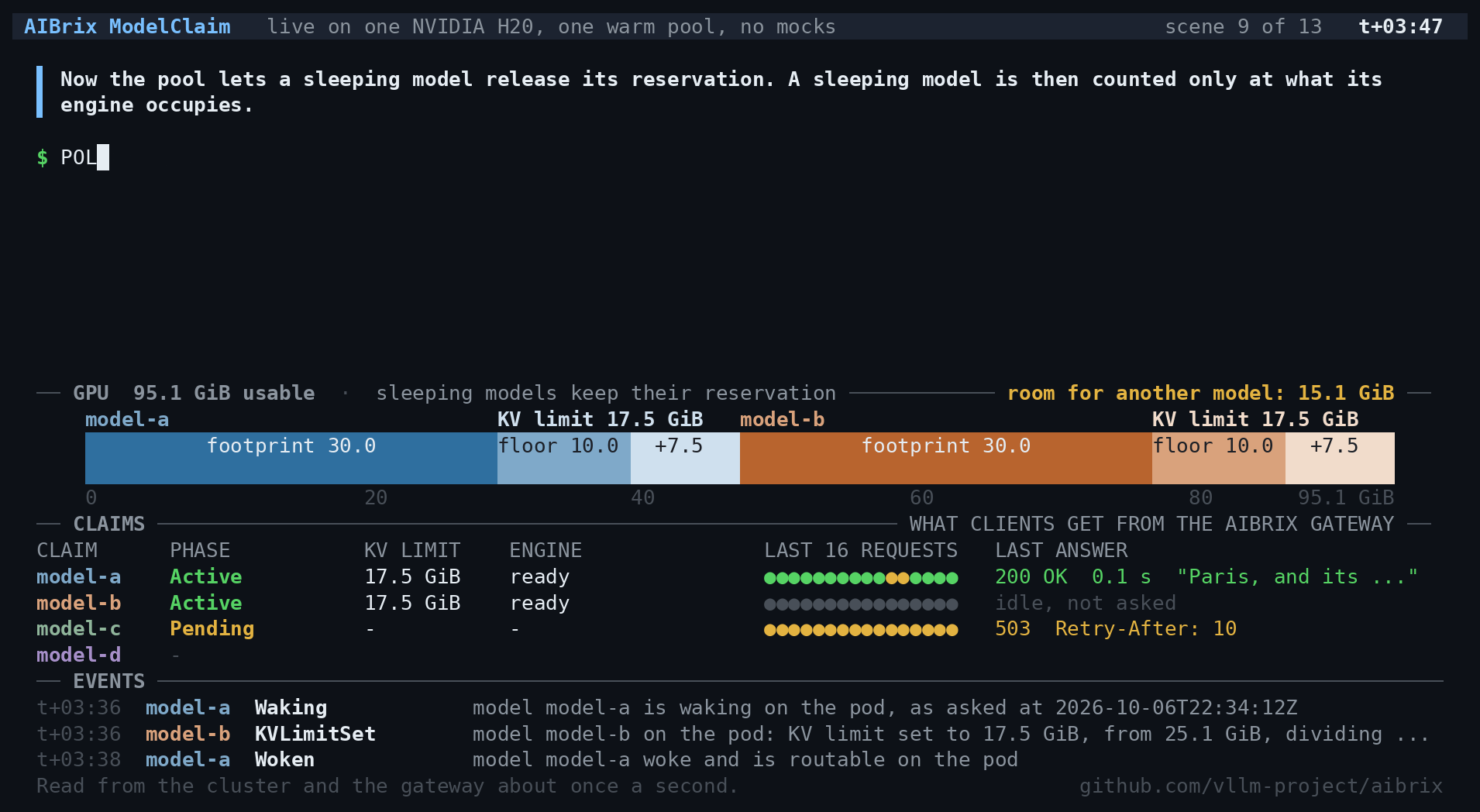Click the CLAIMS section header

(x=108, y=524)
